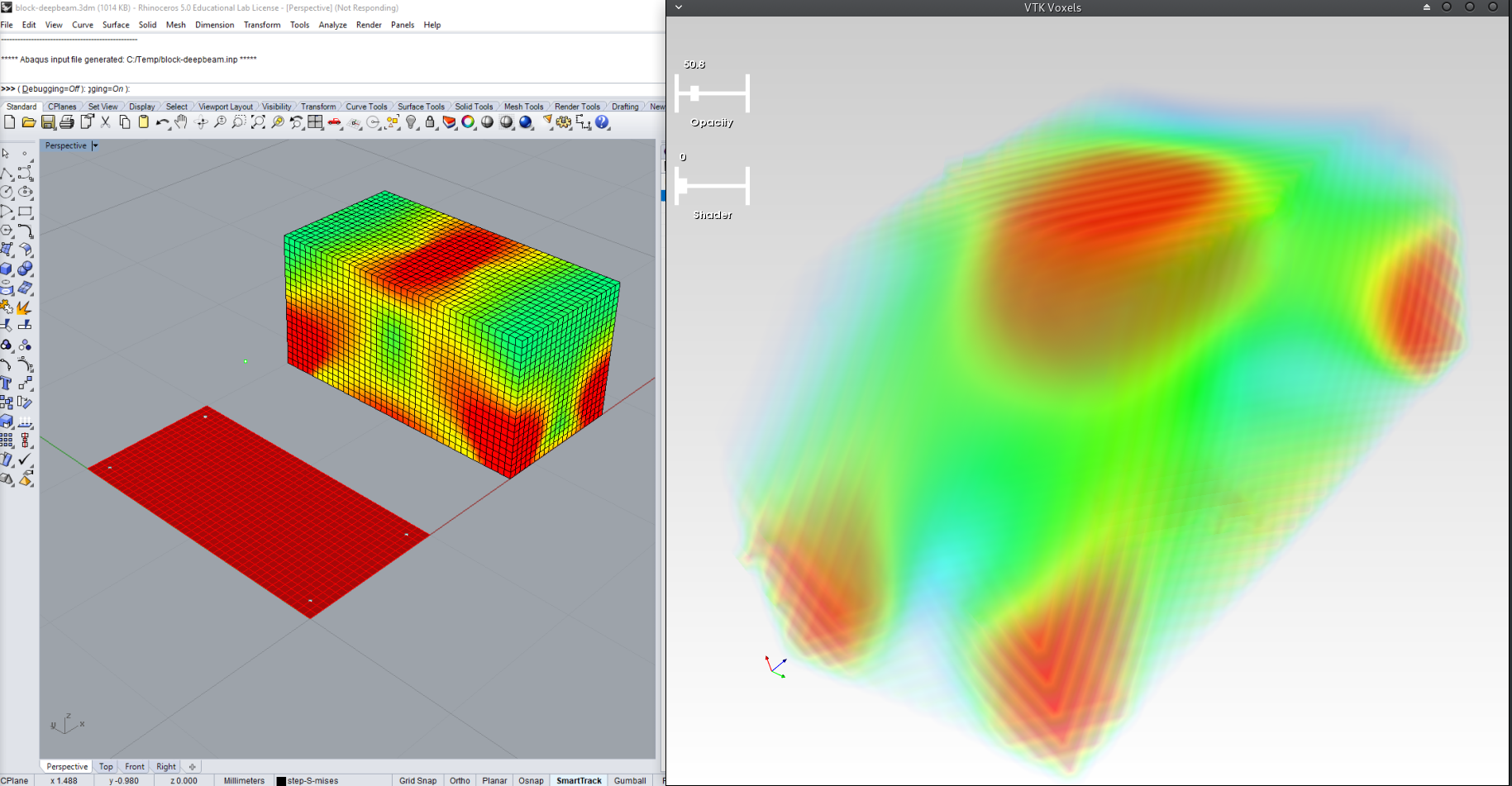The height and width of the screenshot is (786, 1512).
Task: Click the Zoom Extents icon
Action: click(258, 122)
